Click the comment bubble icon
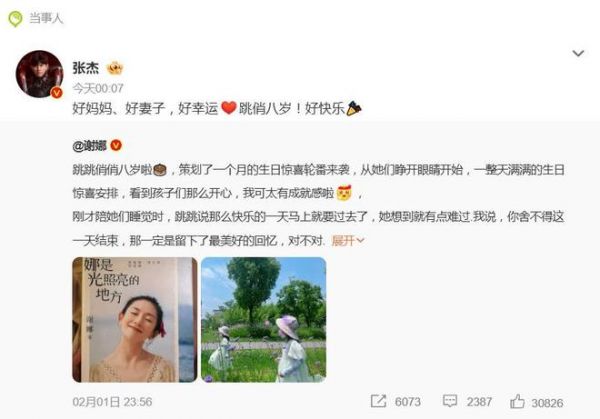Screen dimensions: 600x419 coord(450,401)
